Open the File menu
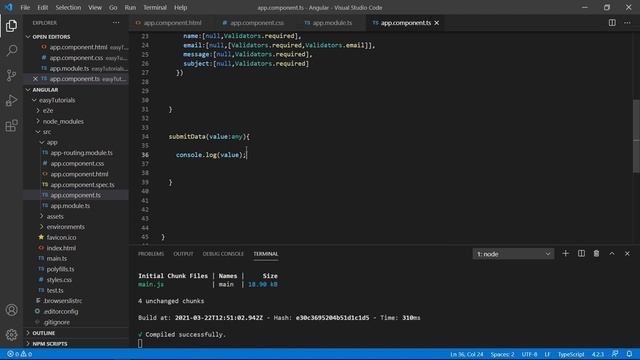 (25, 7)
